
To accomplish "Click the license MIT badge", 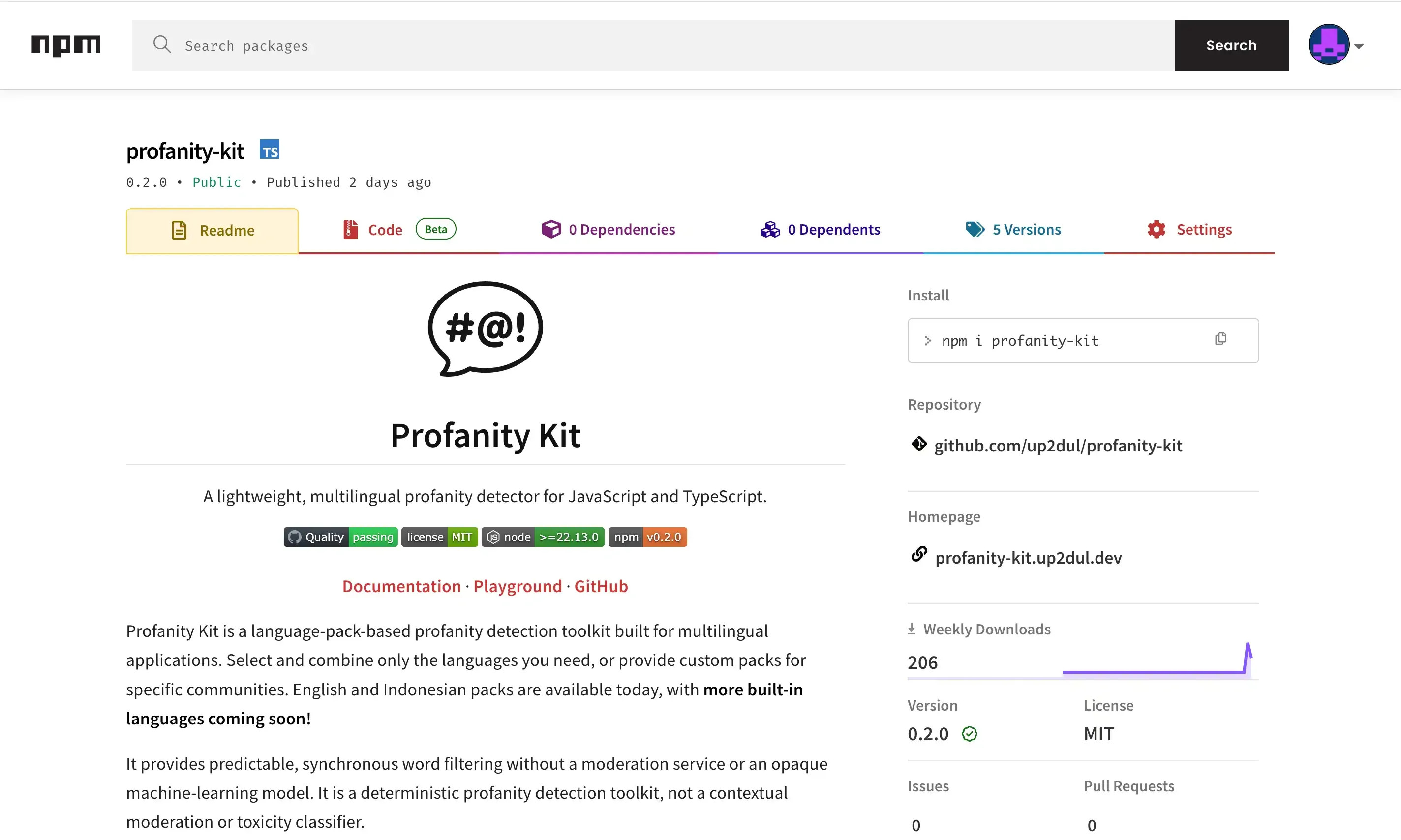I will tap(439, 537).
